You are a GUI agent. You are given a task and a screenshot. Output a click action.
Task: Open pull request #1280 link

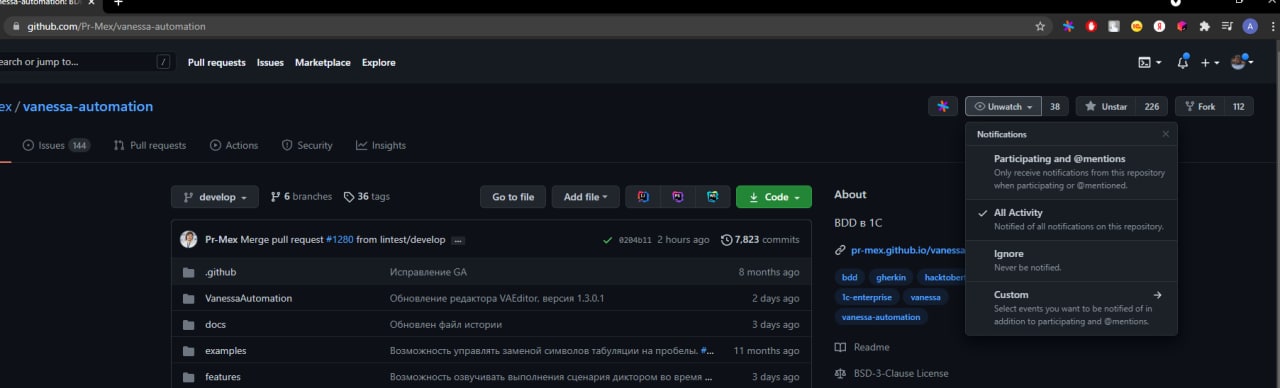click(339, 240)
